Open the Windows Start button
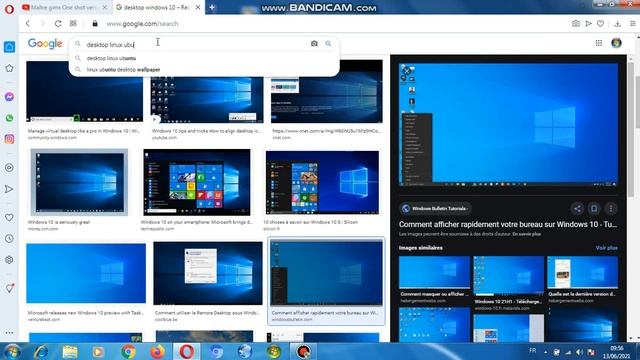 12,351
